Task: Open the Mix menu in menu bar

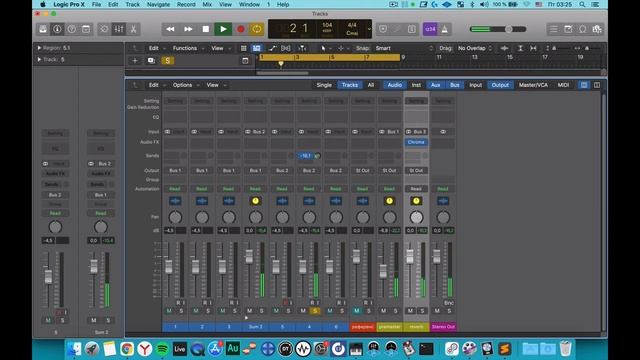Action: click(207, 4)
